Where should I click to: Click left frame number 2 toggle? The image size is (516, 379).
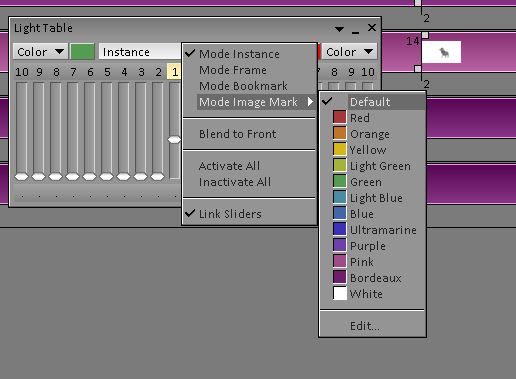[x=158, y=72]
